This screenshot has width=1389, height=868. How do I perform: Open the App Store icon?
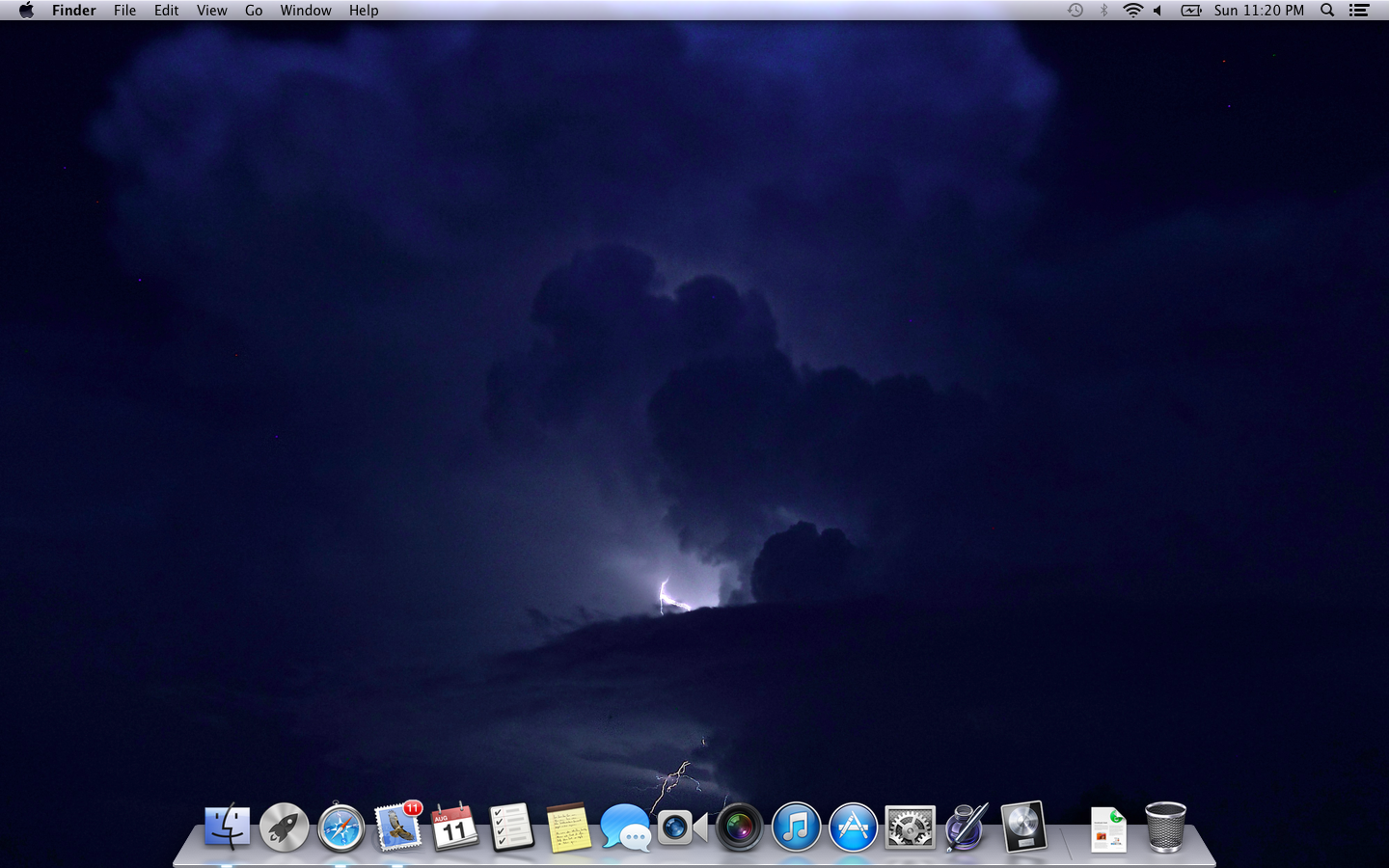click(x=854, y=827)
